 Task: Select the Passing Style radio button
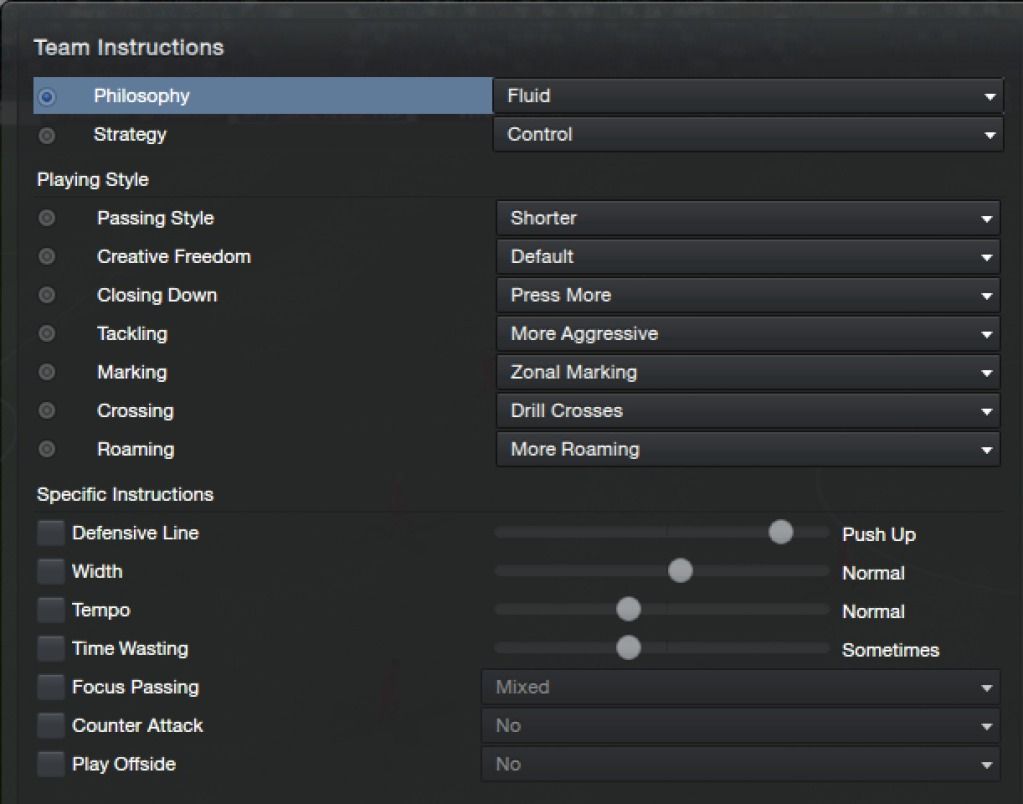(x=47, y=218)
